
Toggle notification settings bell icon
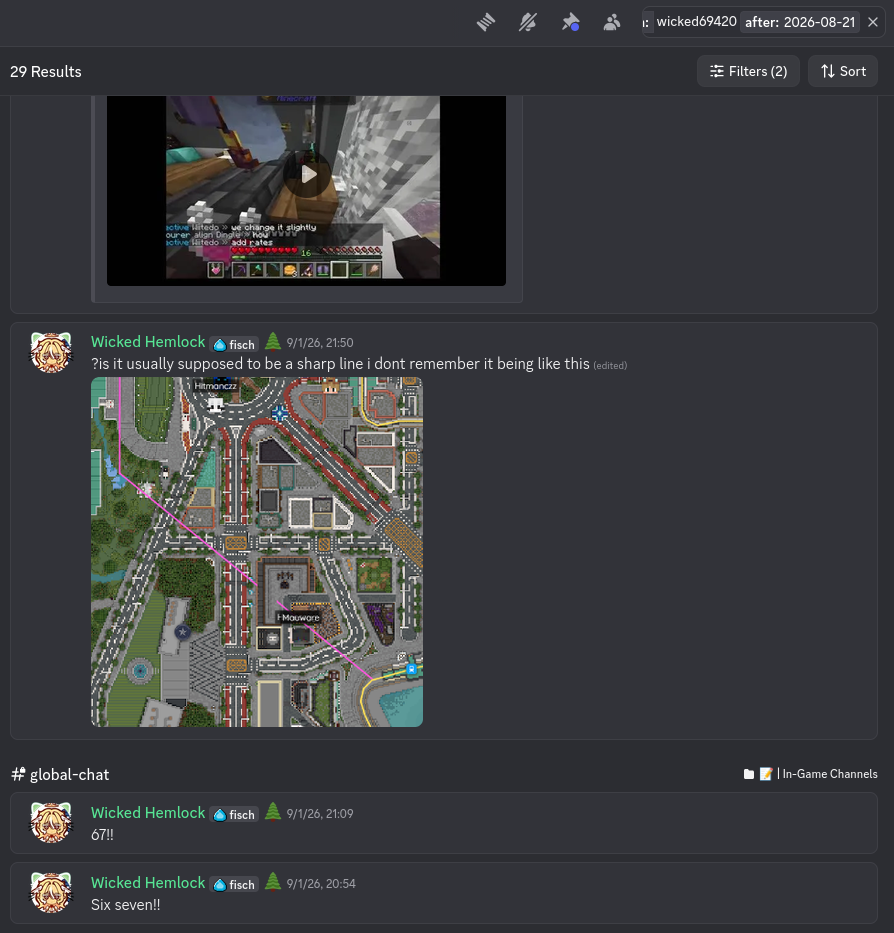coord(528,23)
